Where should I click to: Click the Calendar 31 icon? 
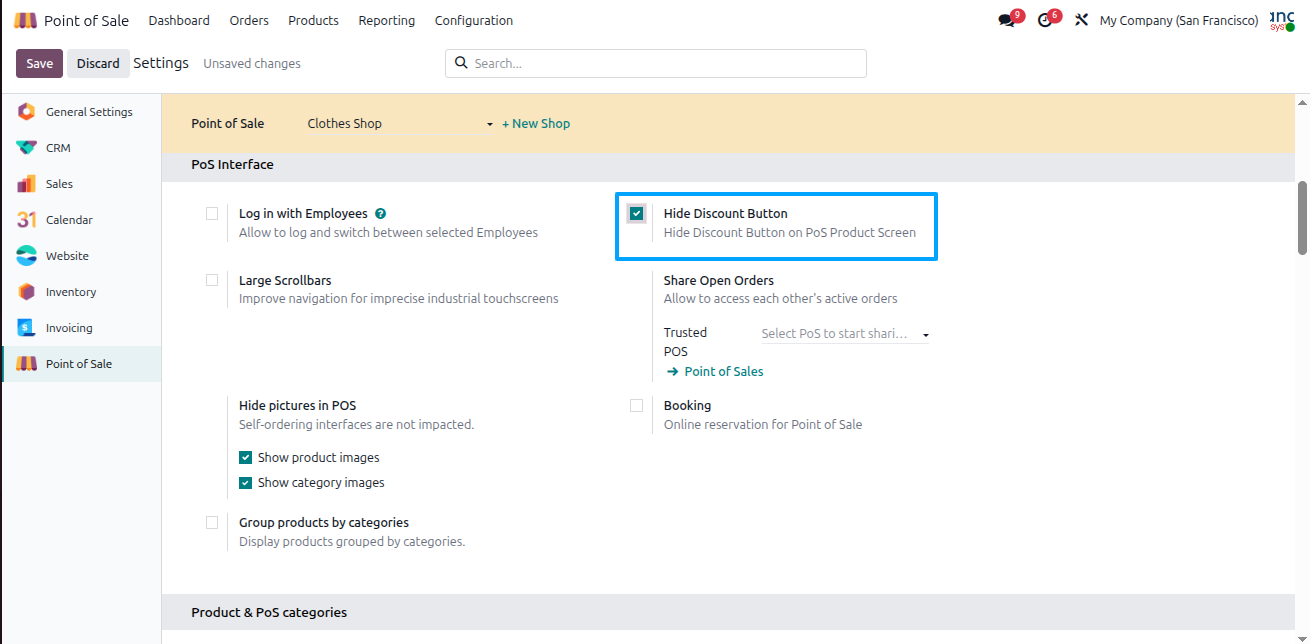[27, 220]
